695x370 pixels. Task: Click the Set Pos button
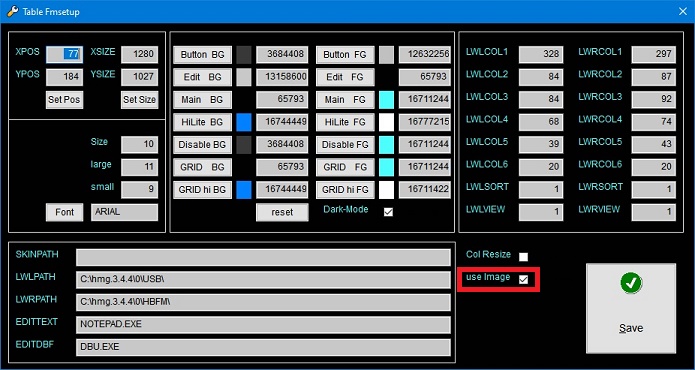(64, 100)
